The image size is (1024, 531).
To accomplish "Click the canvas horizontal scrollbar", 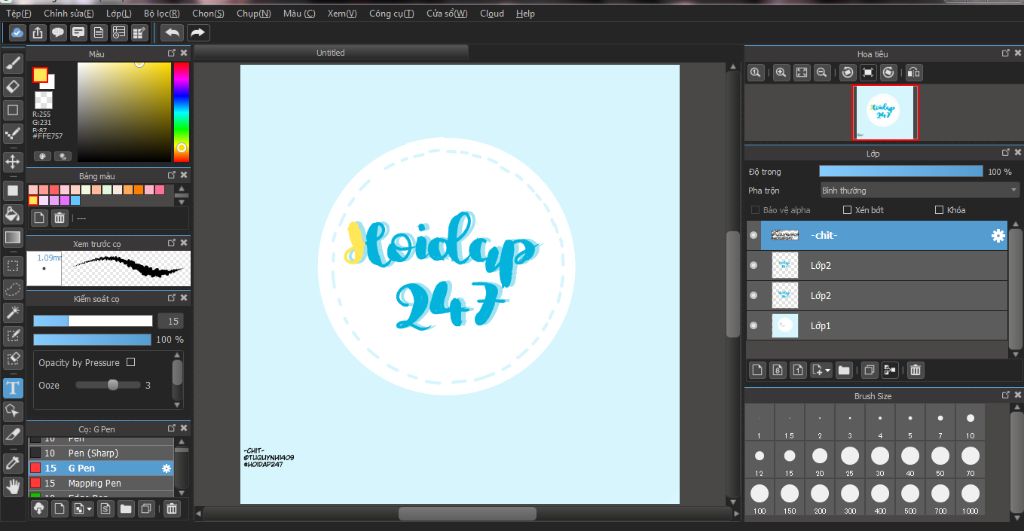I will 467,513.
